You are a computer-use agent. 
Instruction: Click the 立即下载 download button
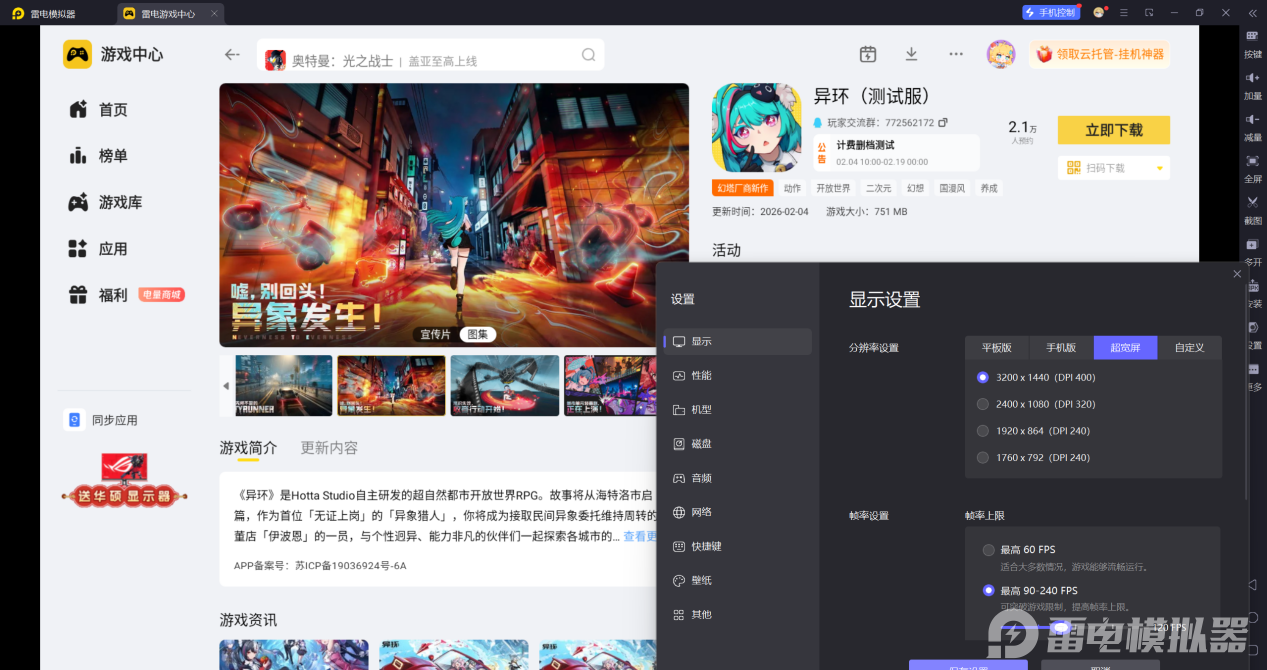point(1113,130)
